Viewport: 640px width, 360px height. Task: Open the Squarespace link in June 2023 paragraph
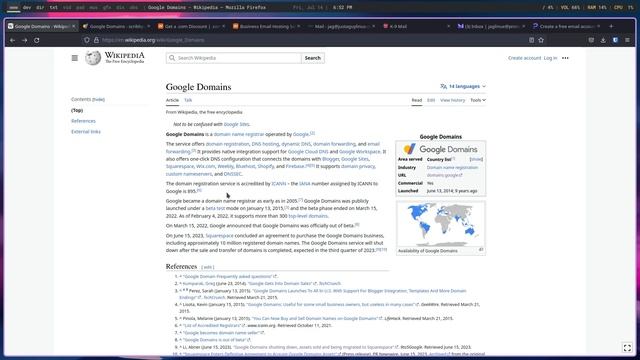[219, 236]
